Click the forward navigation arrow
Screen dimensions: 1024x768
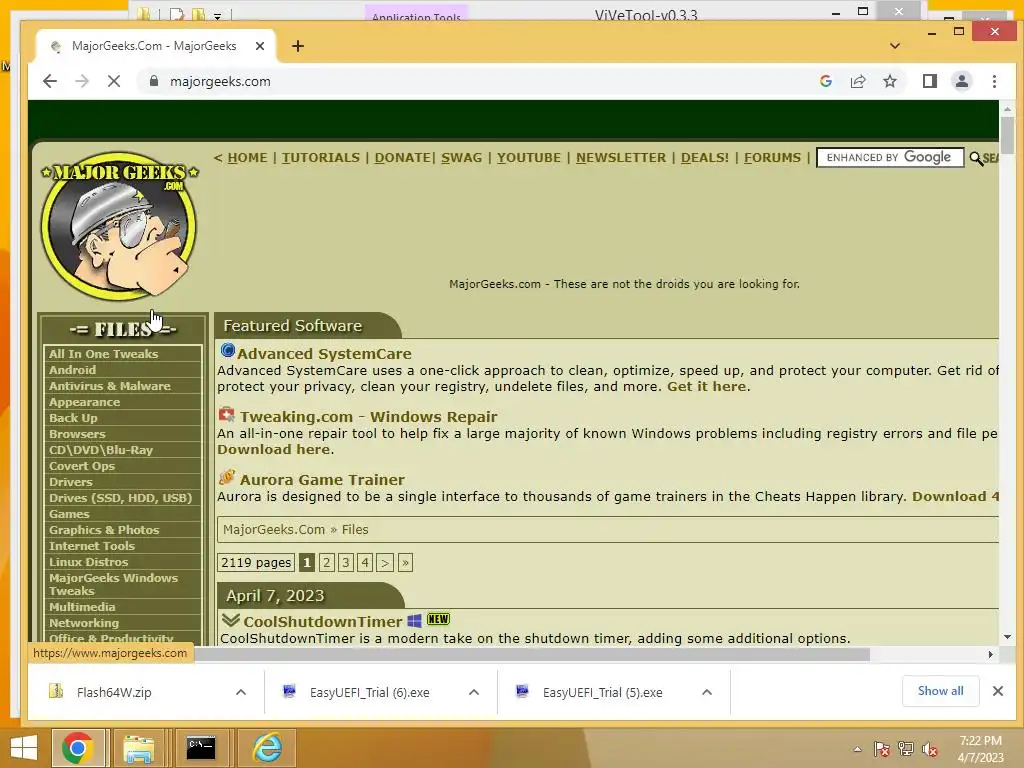[82, 81]
